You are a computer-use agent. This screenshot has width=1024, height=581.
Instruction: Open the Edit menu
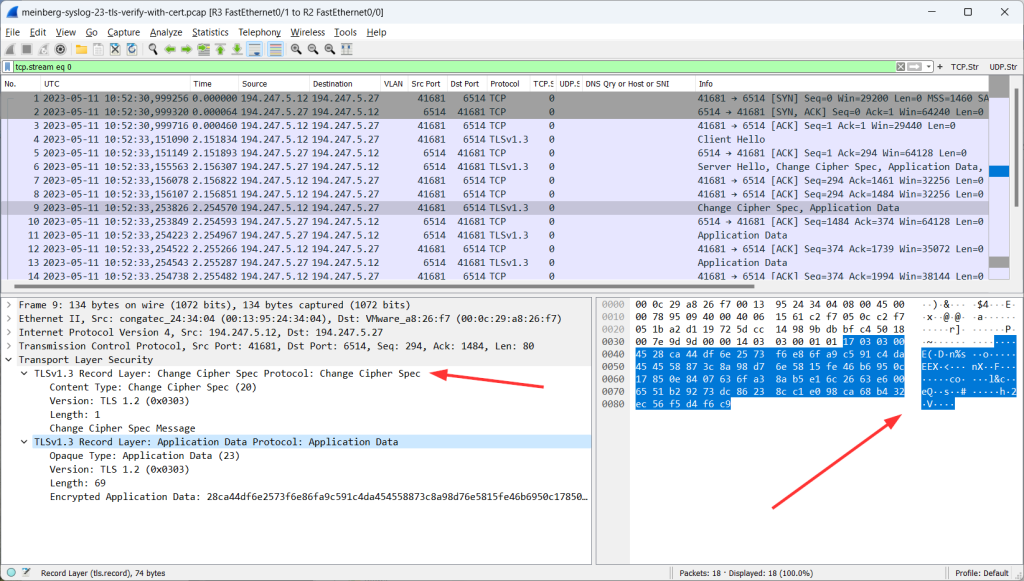point(38,32)
